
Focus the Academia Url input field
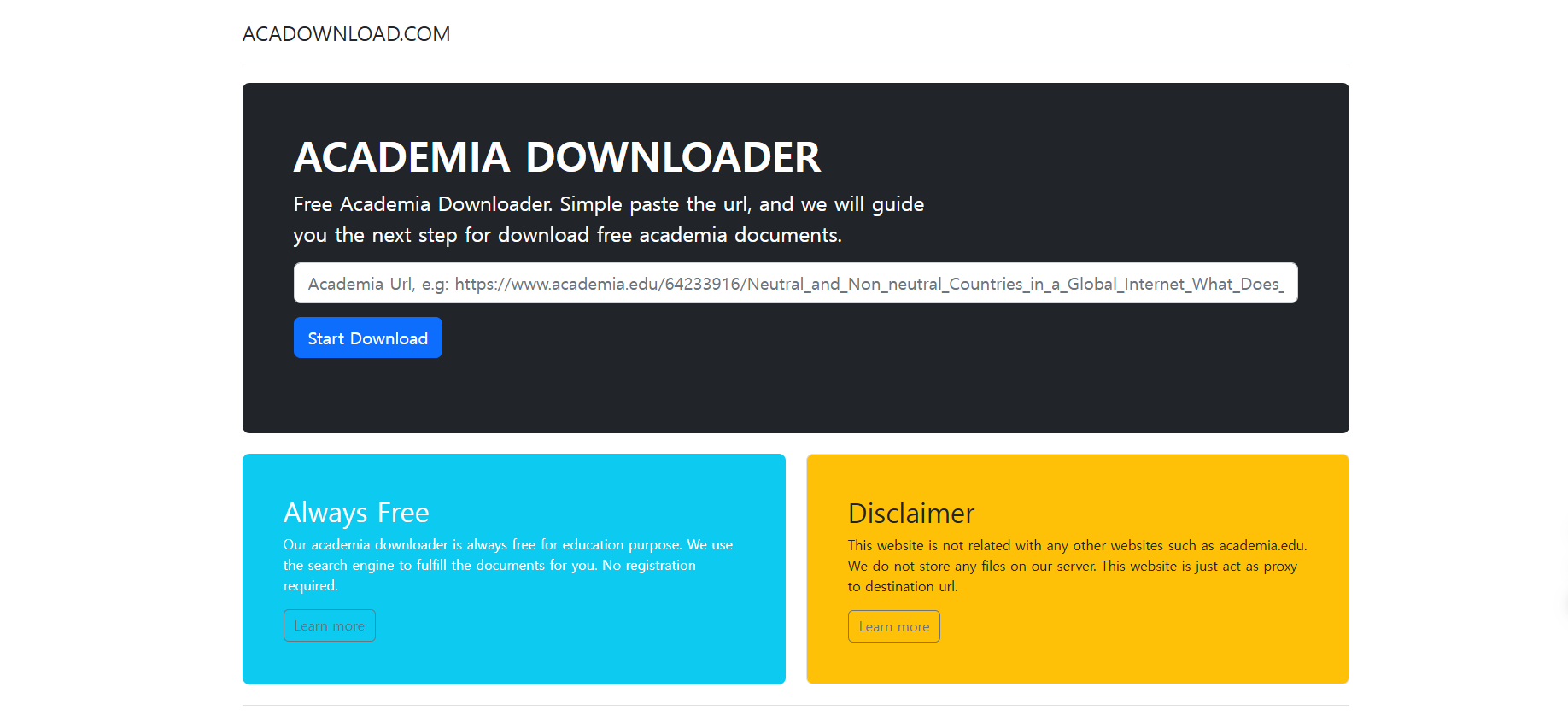pyautogui.click(x=795, y=283)
